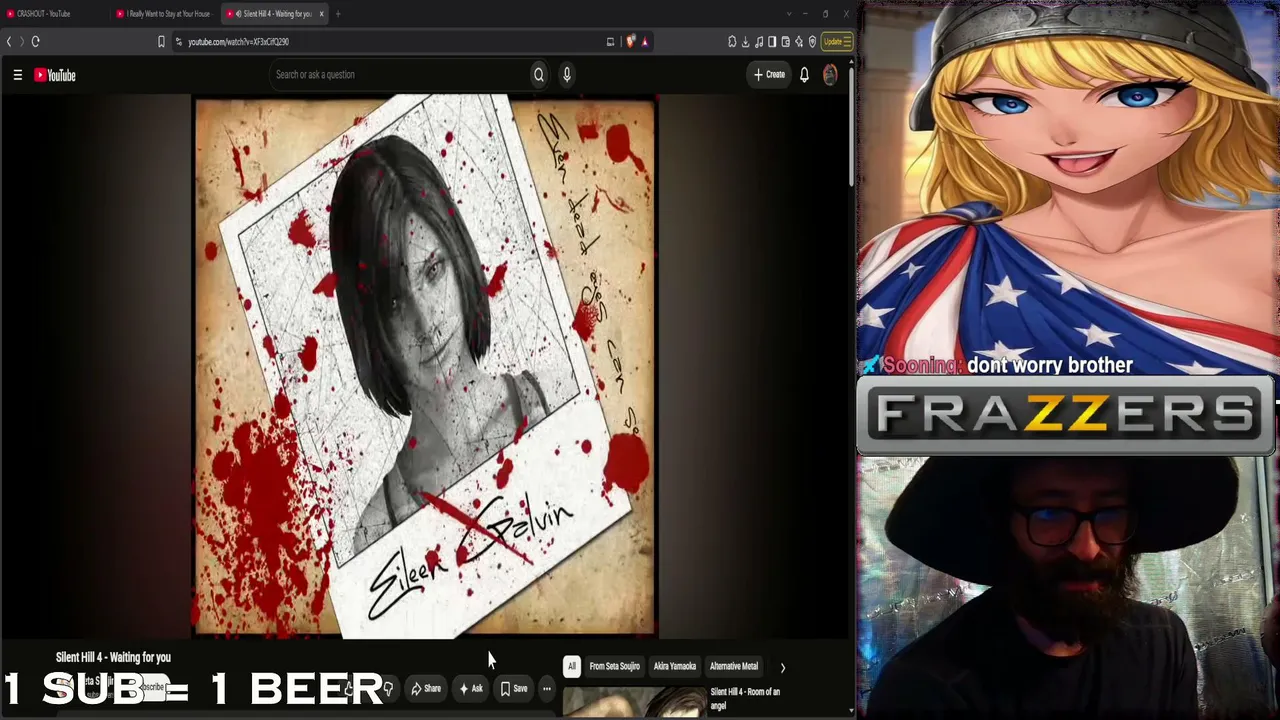The image size is (1280, 720).
Task: Go forward with the browser forward arrow
Action: pyautogui.click(x=21, y=41)
